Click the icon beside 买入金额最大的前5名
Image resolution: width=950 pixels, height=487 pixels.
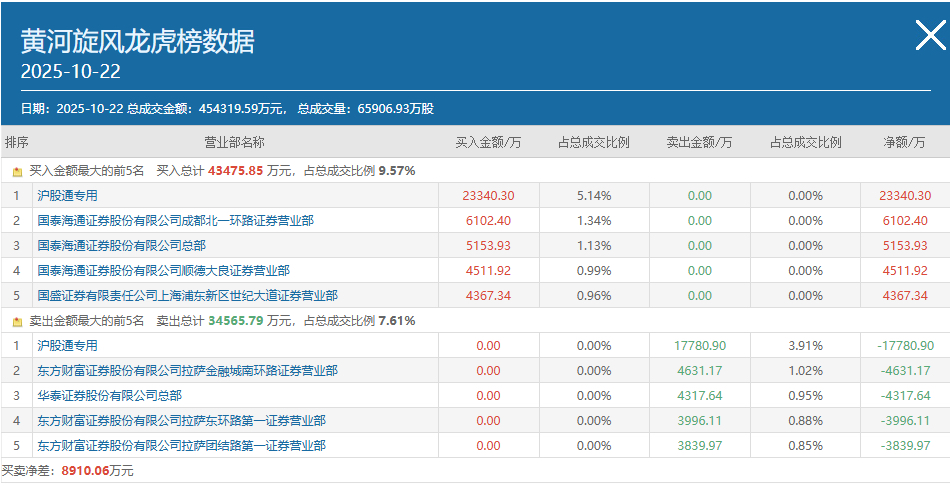18,171
